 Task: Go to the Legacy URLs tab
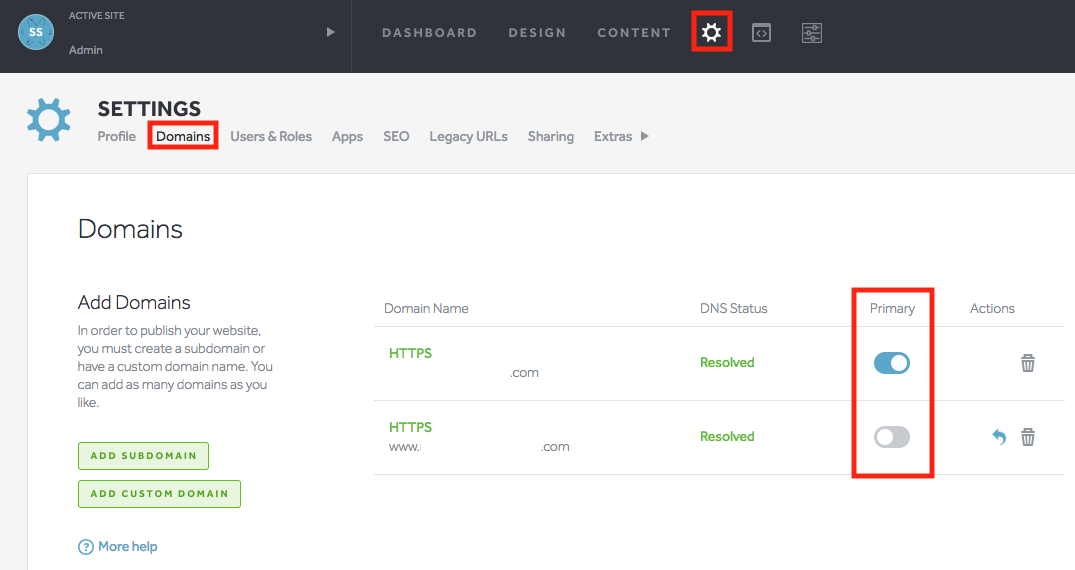(468, 136)
